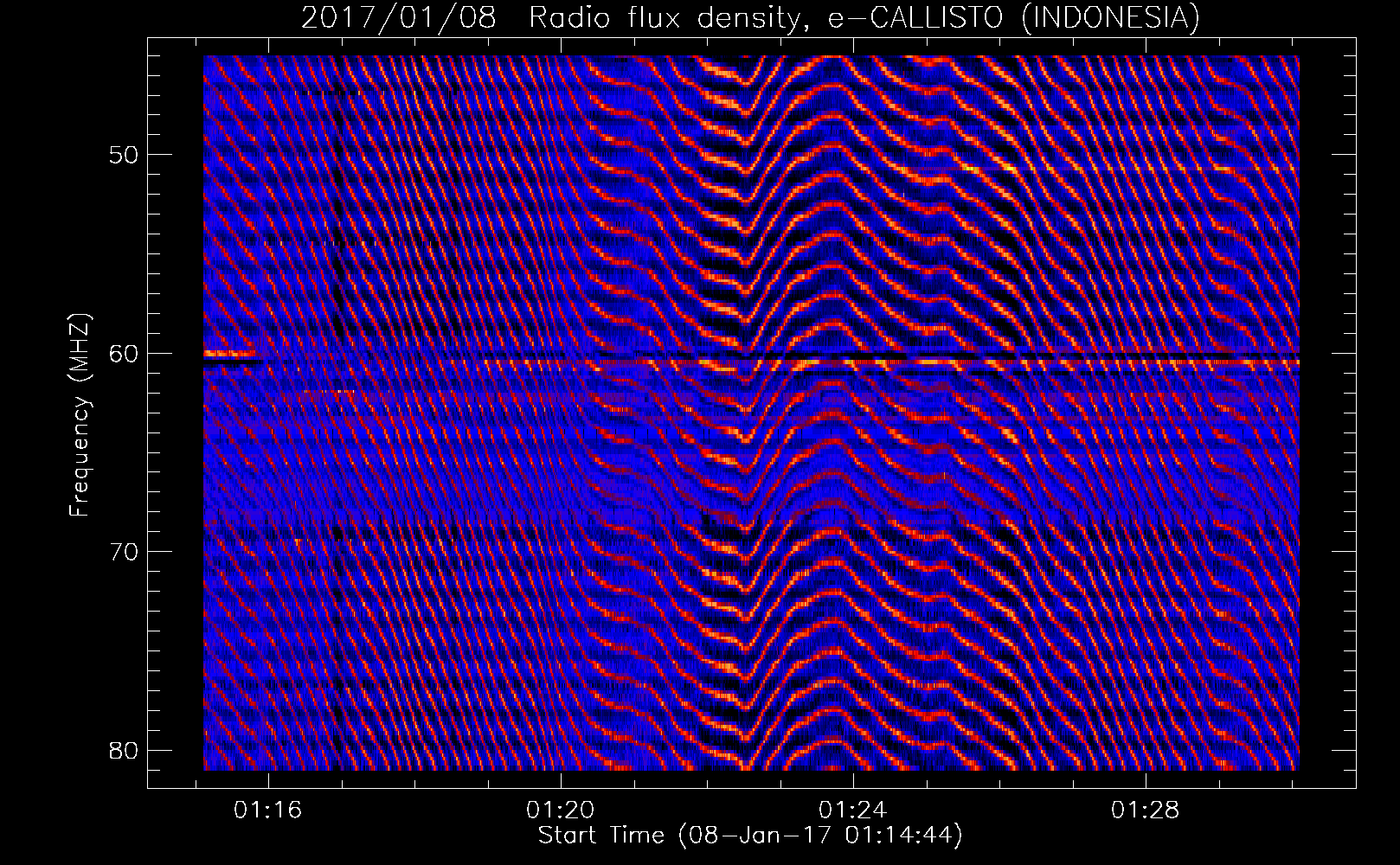Click the 60 frequency tick label
Image resolution: width=1400 pixels, height=865 pixels.
[x=123, y=353]
